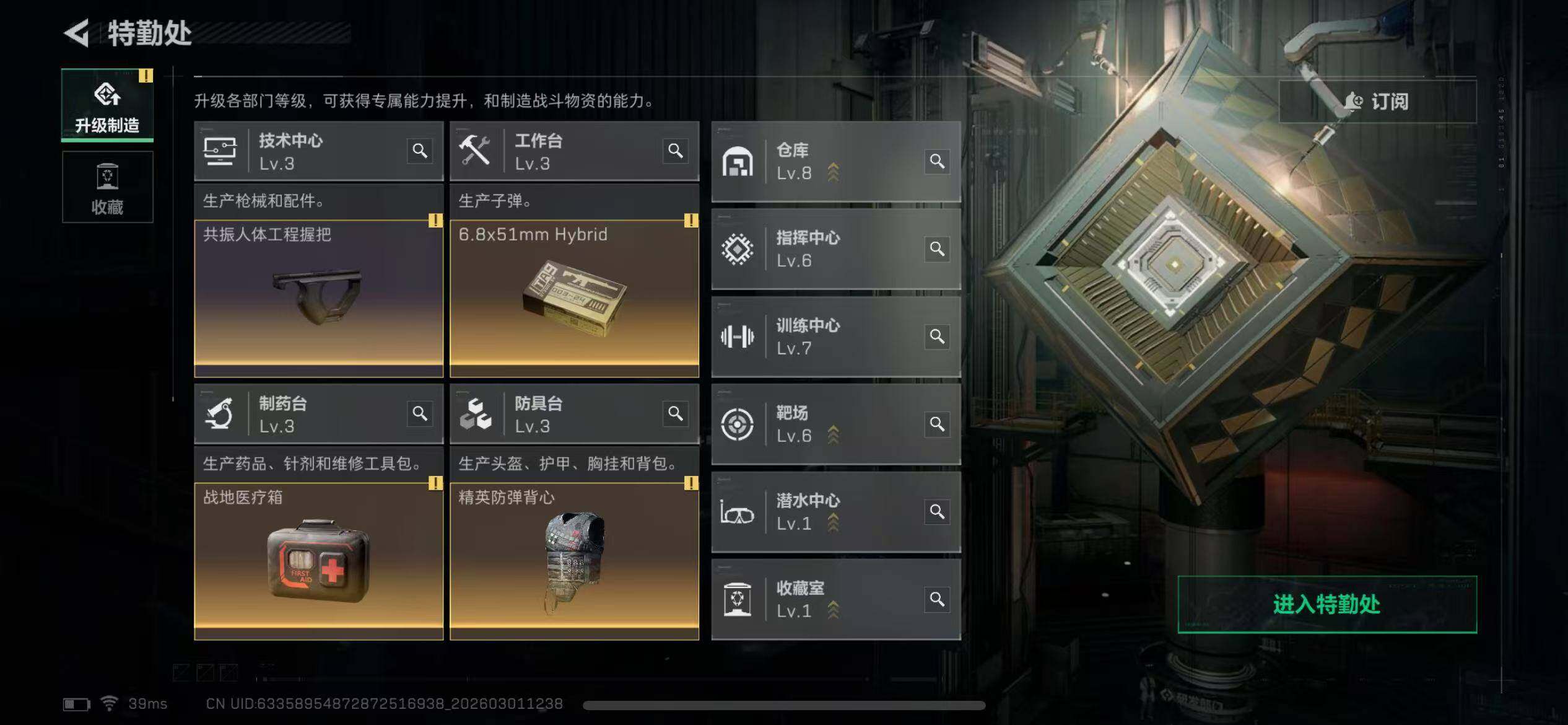
Task: Go back using the arrow beside 特勤处
Action: [77, 33]
